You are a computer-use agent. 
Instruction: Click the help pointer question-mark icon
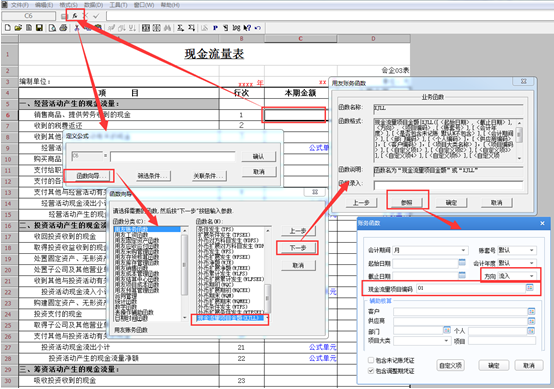click(x=247, y=28)
